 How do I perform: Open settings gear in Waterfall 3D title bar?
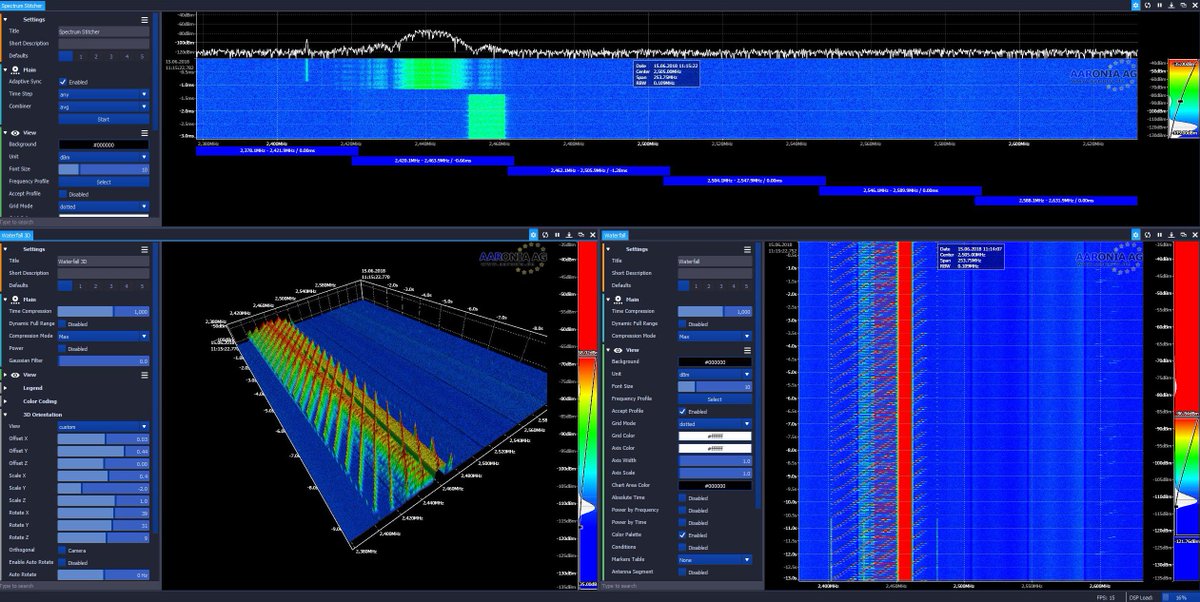(x=533, y=234)
